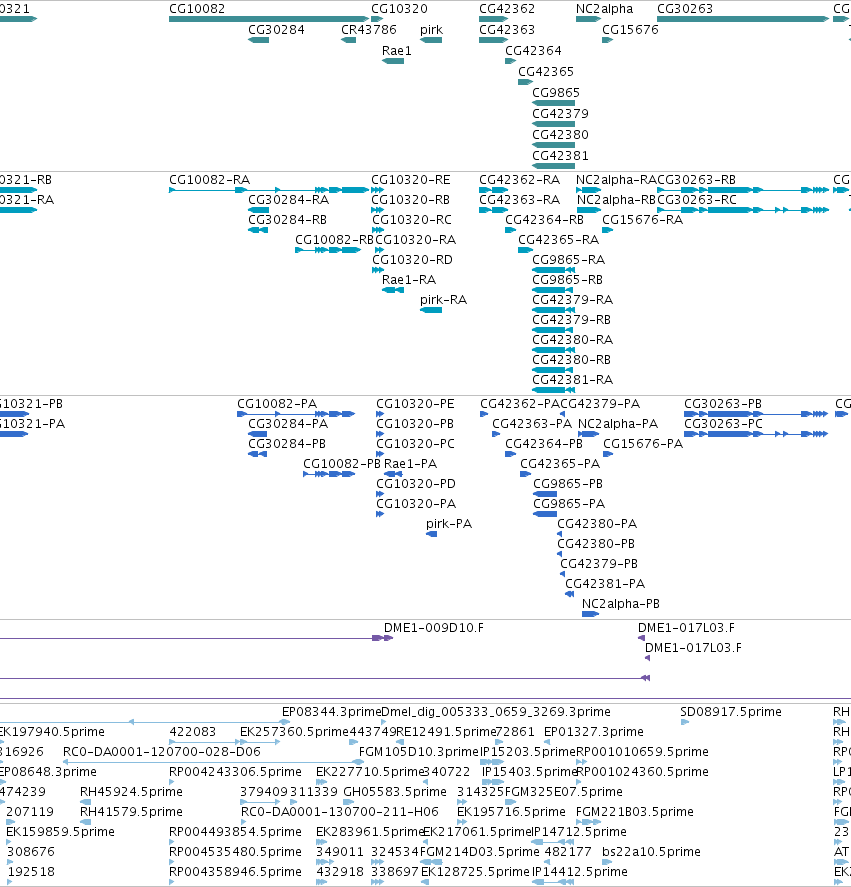Select transcript CG42364-RB
Image resolution: width=851 pixels, height=887 pixels.
[x=544, y=219]
